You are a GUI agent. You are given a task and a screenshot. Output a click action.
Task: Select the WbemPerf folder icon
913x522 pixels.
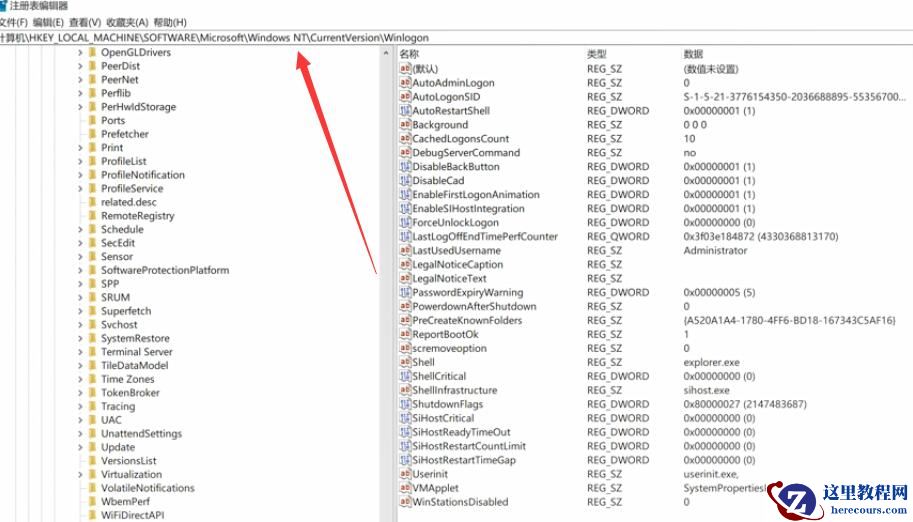coord(92,502)
